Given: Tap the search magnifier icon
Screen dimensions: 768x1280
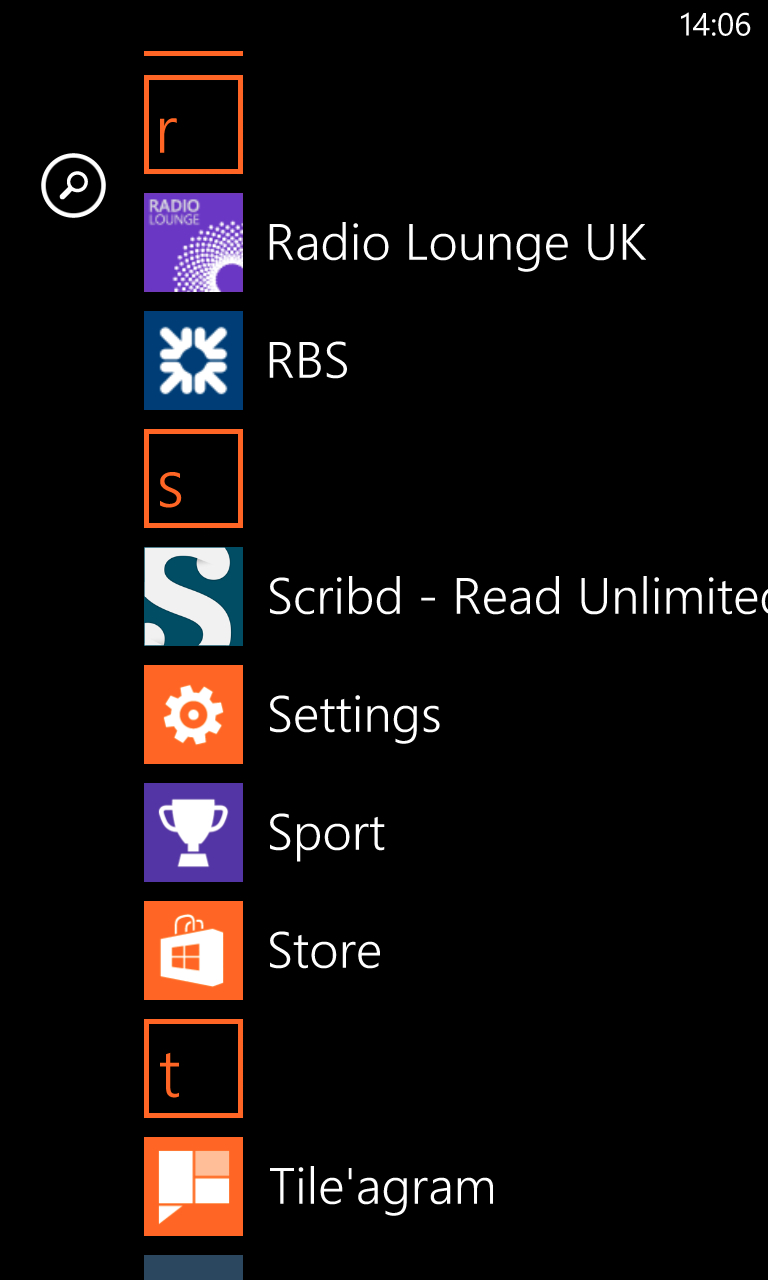Looking at the screenshot, I should point(73,185).
